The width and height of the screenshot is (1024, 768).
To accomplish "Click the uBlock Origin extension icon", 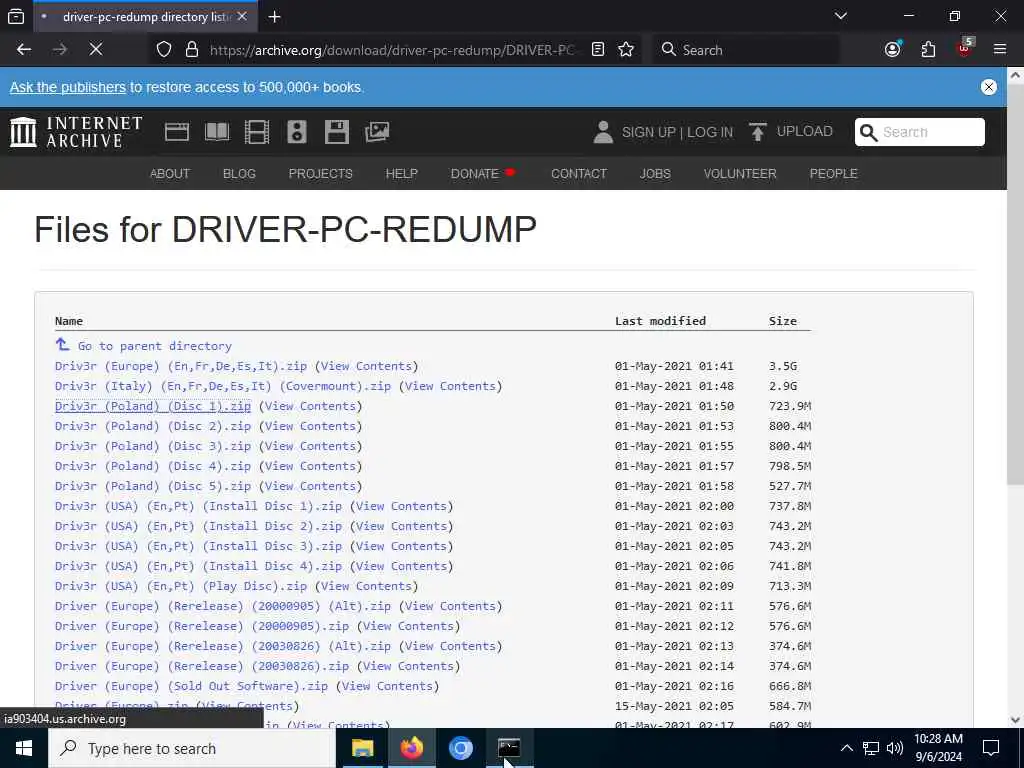I will pyautogui.click(x=965, y=49).
